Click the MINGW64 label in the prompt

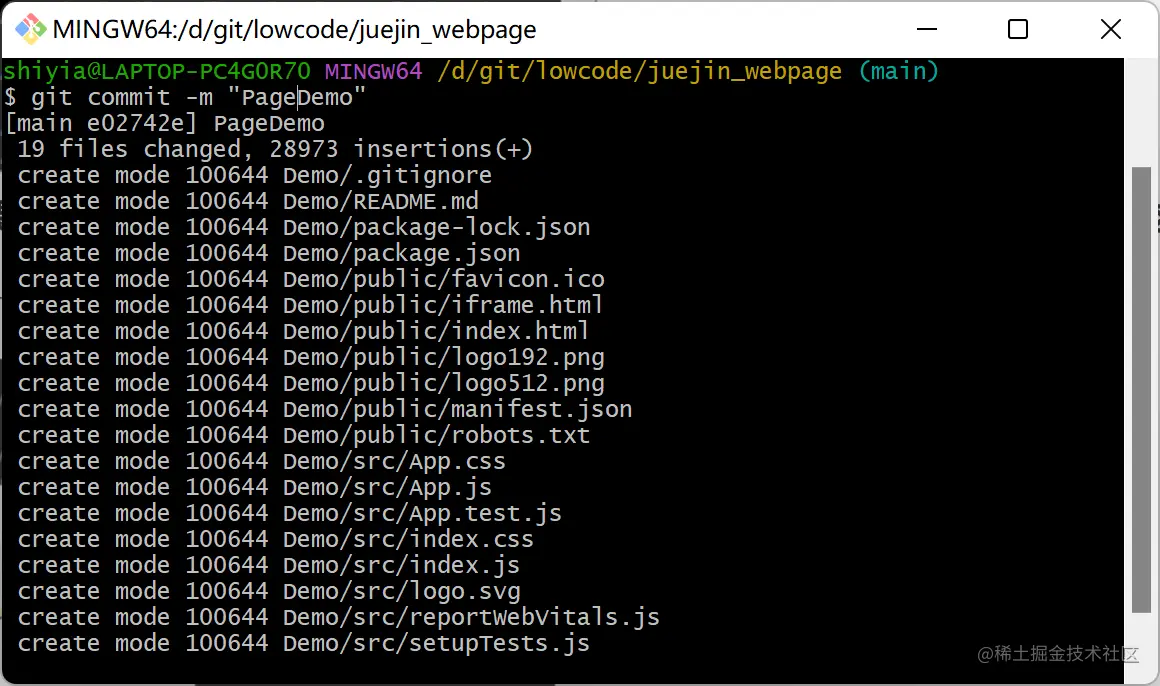pos(374,71)
